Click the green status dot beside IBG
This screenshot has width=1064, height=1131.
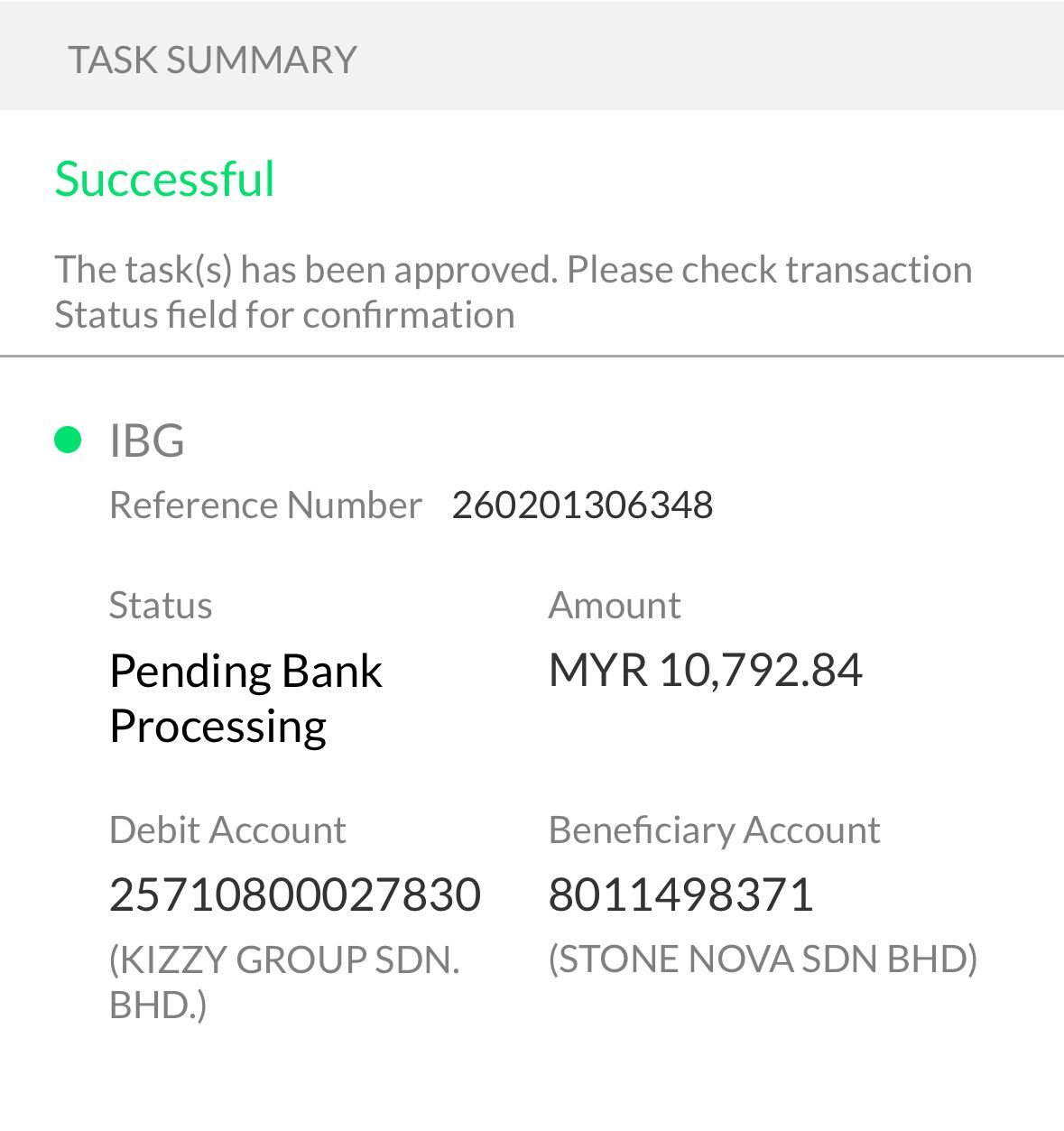[68, 440]
